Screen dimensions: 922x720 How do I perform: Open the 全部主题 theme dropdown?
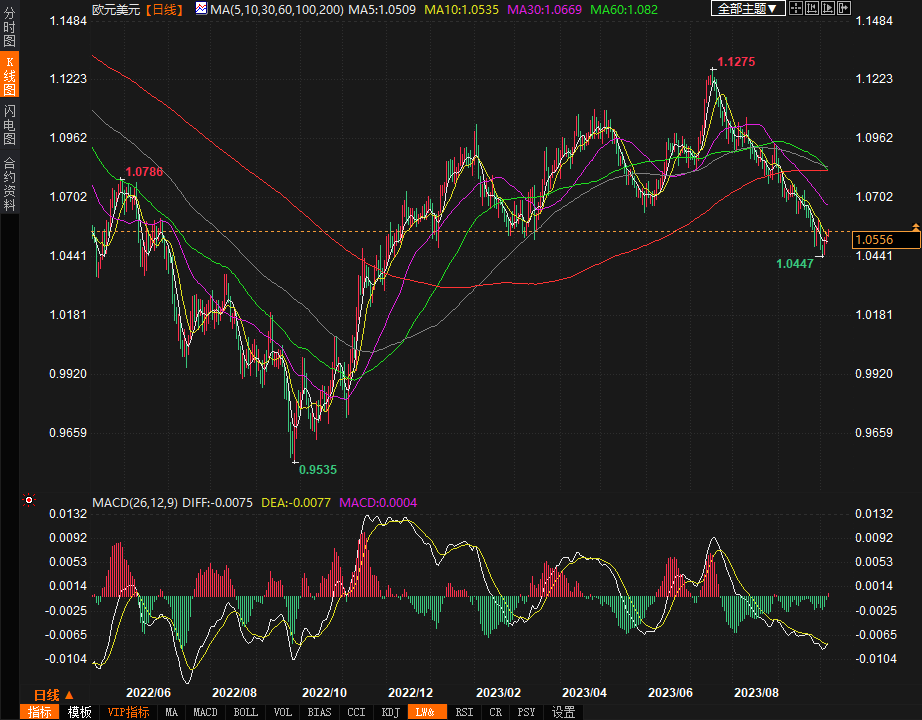746,9
